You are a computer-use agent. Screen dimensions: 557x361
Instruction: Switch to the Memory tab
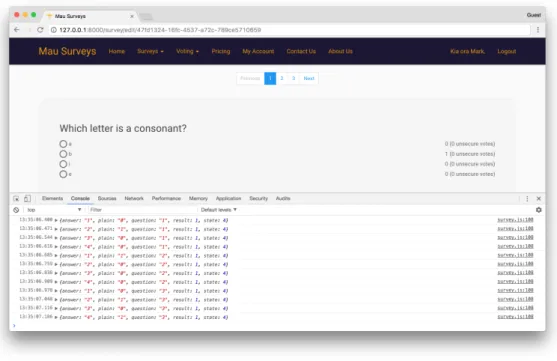pos(198,199)
